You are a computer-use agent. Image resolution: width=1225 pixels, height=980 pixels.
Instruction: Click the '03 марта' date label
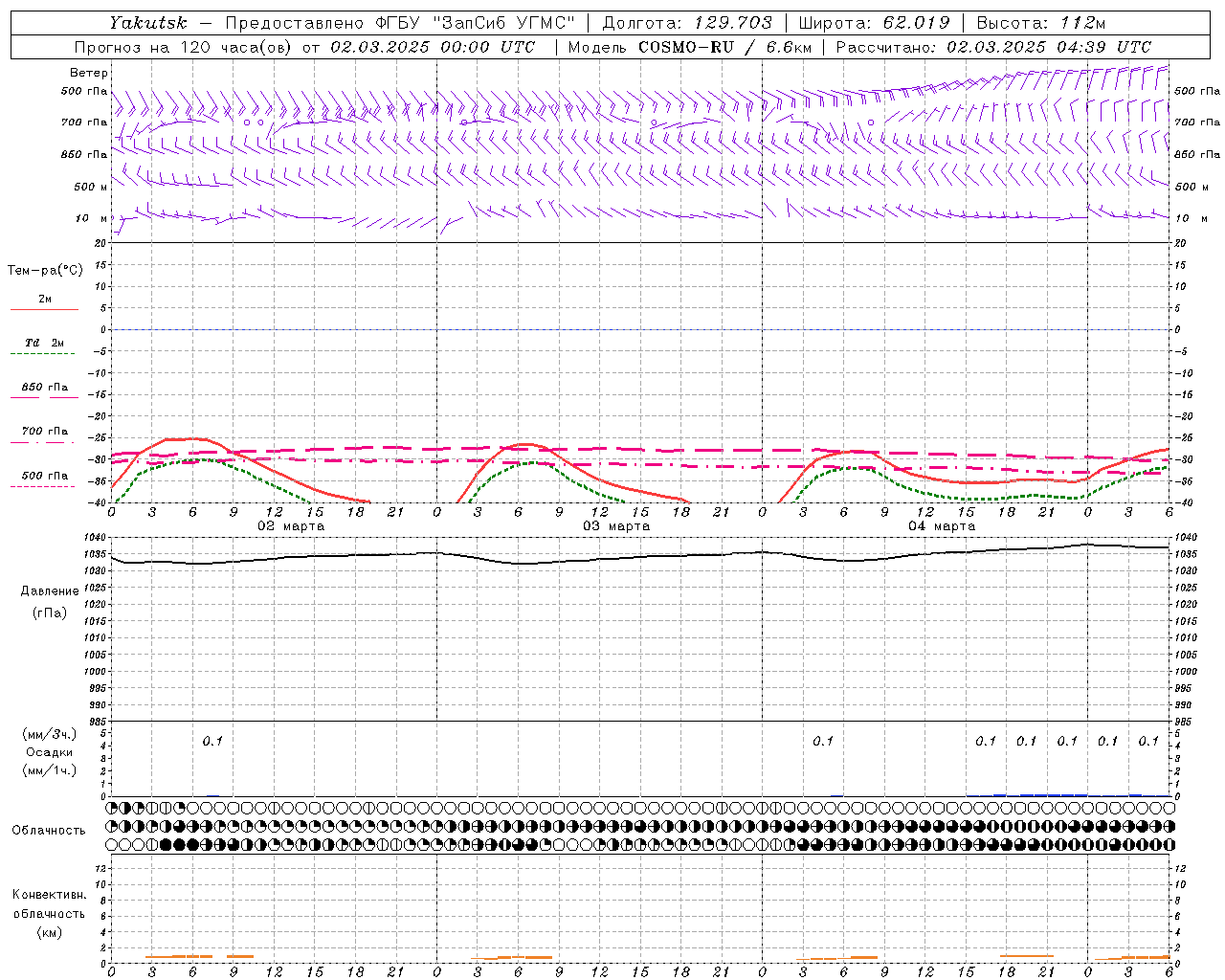coord(616,526)
